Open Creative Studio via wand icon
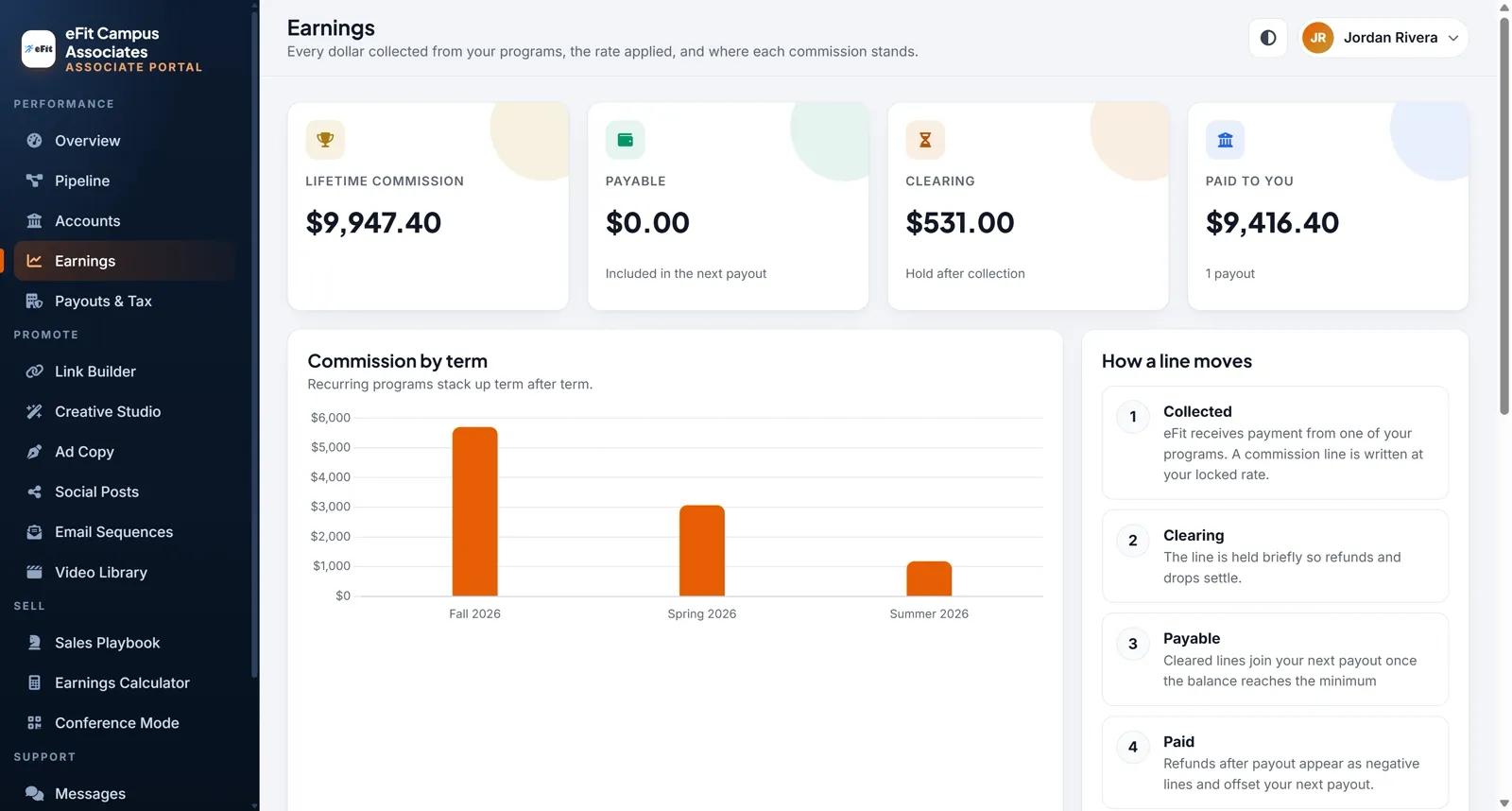This screenshot has height=811, width=1512. click(x=34, y=412)
